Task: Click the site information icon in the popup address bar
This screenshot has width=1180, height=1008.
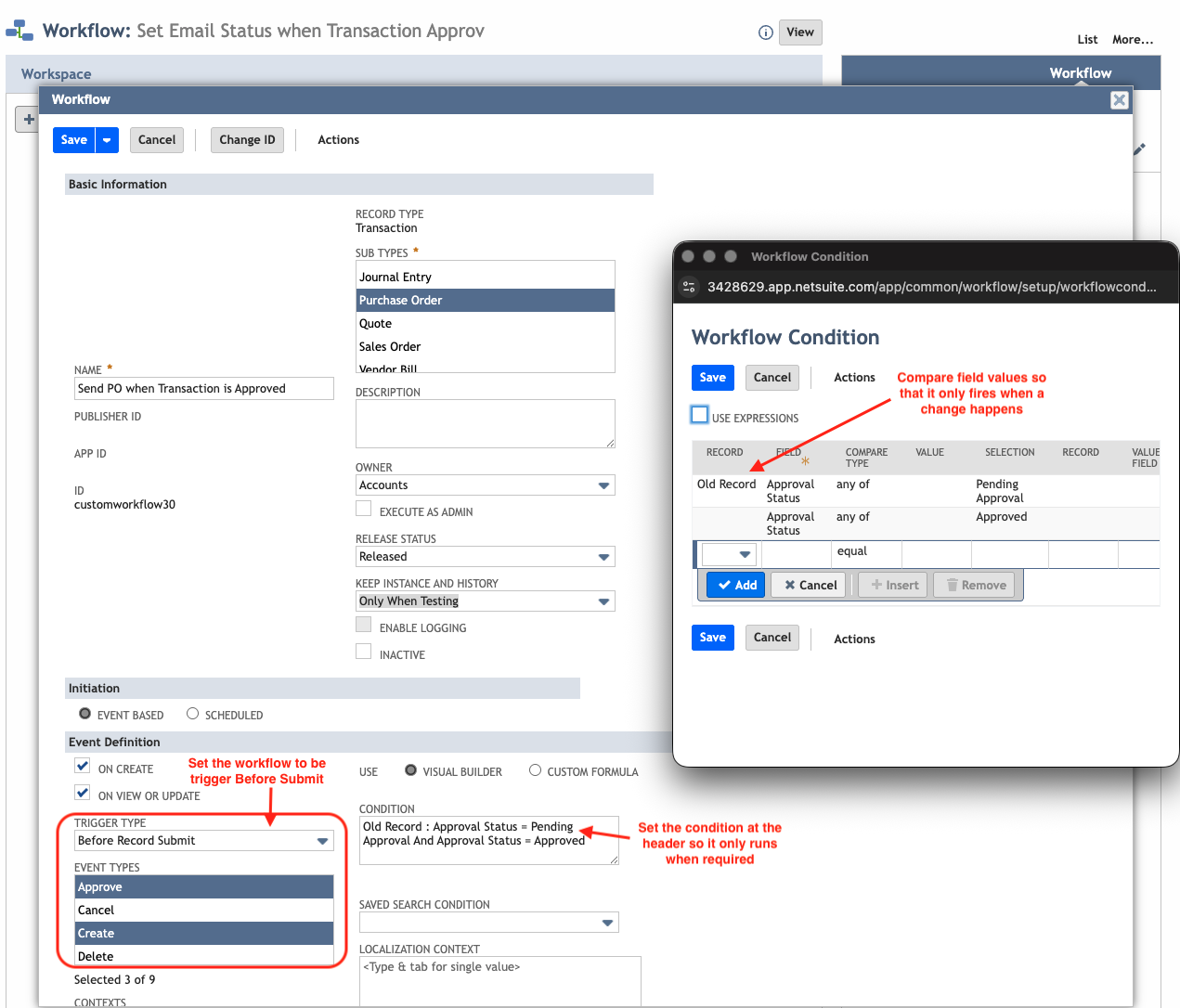Action: 689,287
